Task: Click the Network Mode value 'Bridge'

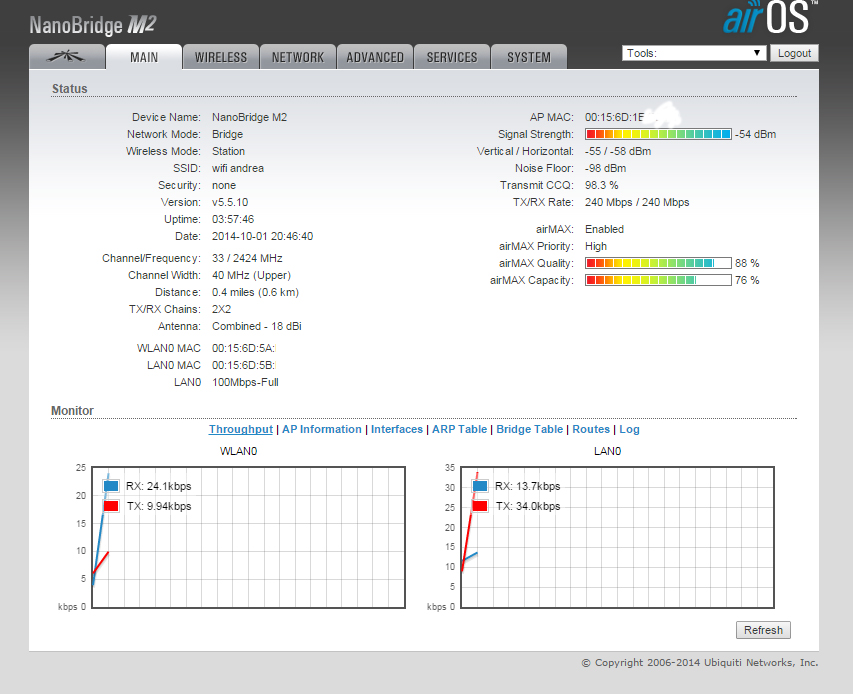Action: 227,134
